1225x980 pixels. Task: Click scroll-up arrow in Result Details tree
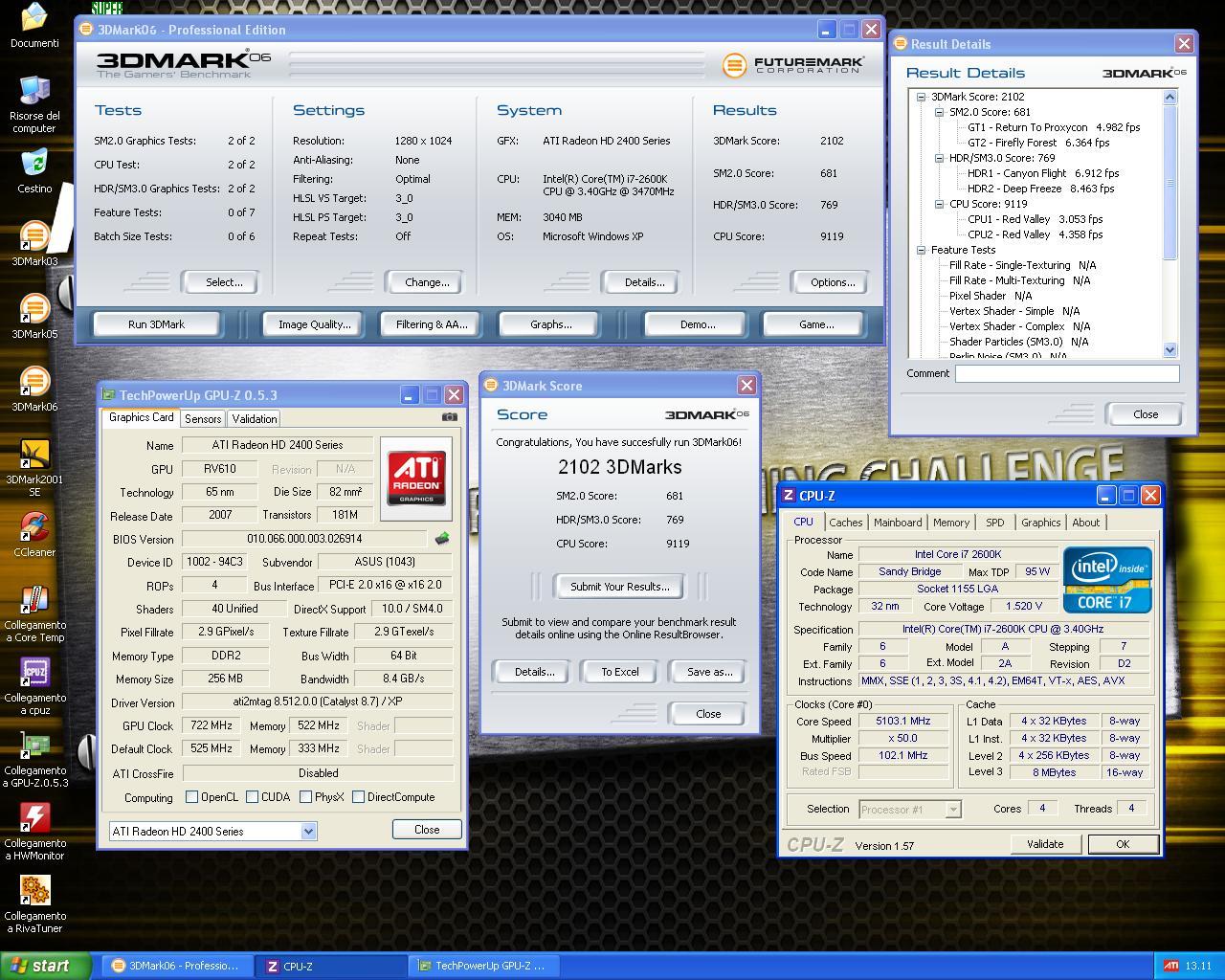(x=1169, y=97)
